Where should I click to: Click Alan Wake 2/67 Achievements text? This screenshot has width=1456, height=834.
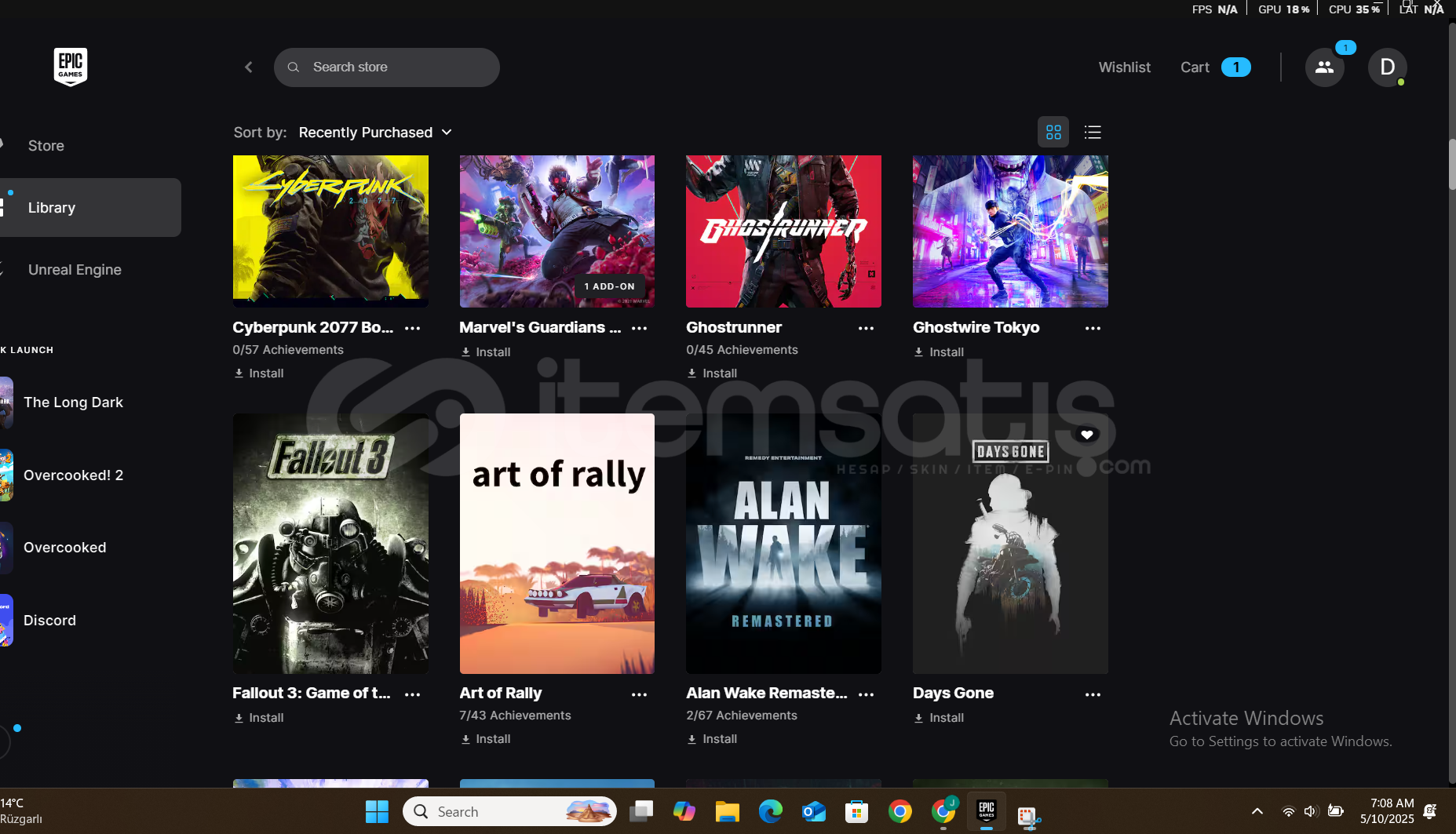tap(742, 716)
